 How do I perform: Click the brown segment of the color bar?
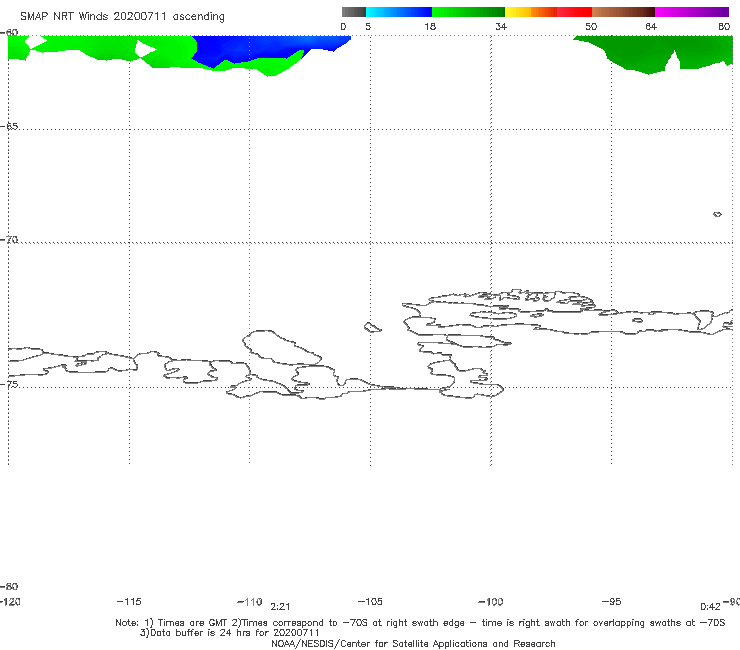[x=623, y=12]
